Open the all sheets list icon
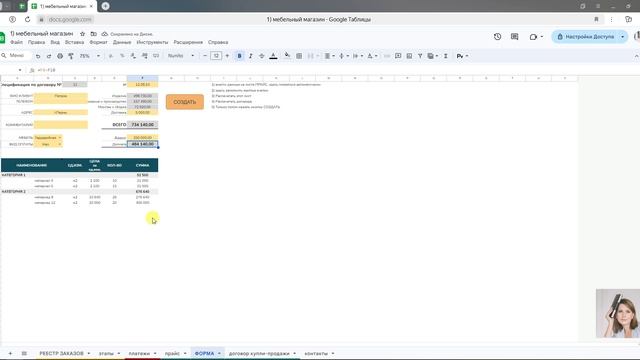This screenshot has height=360, width=640. [x=24, y=353]
